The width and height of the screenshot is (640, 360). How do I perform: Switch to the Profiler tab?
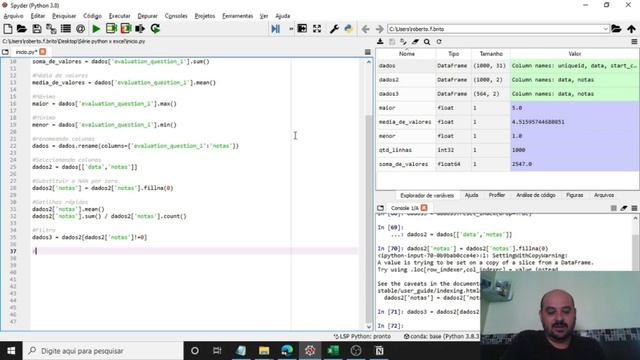click(x=497, y=196)
